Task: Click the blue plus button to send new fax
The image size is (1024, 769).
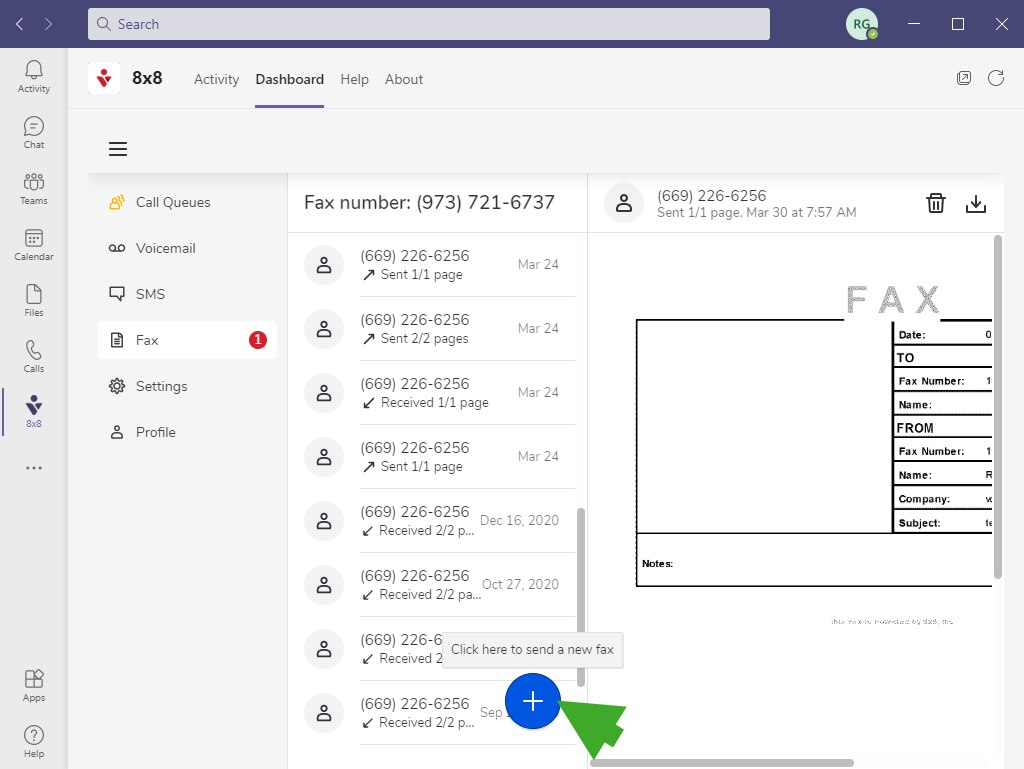Action: 532,702
